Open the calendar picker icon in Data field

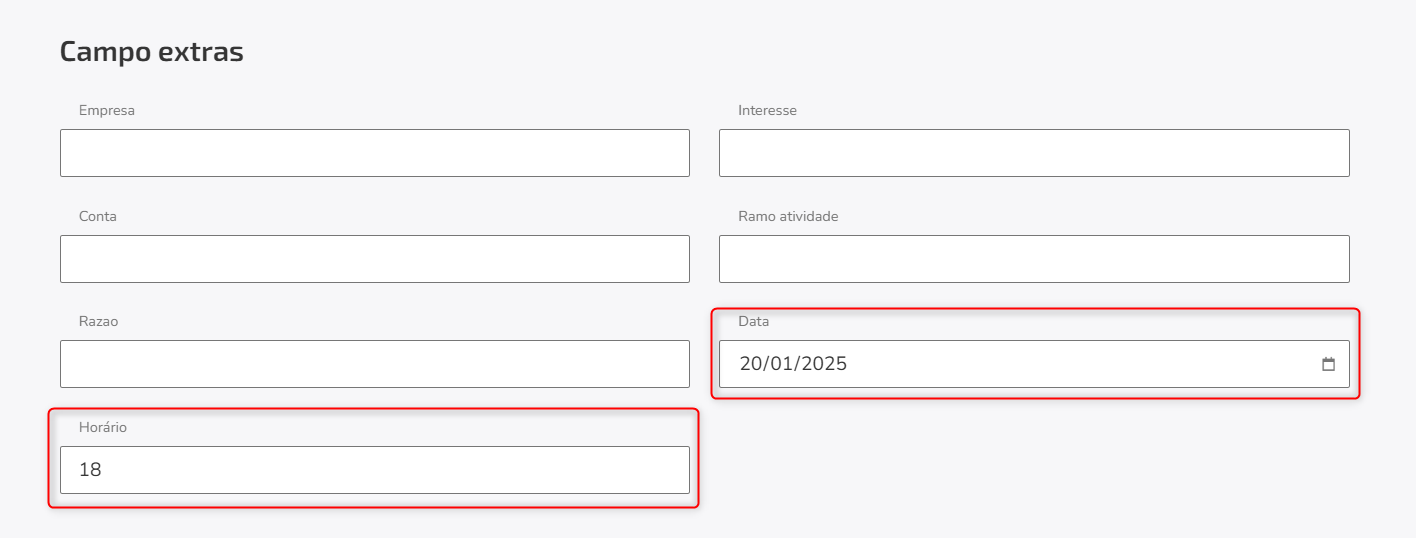point(1328,364)
